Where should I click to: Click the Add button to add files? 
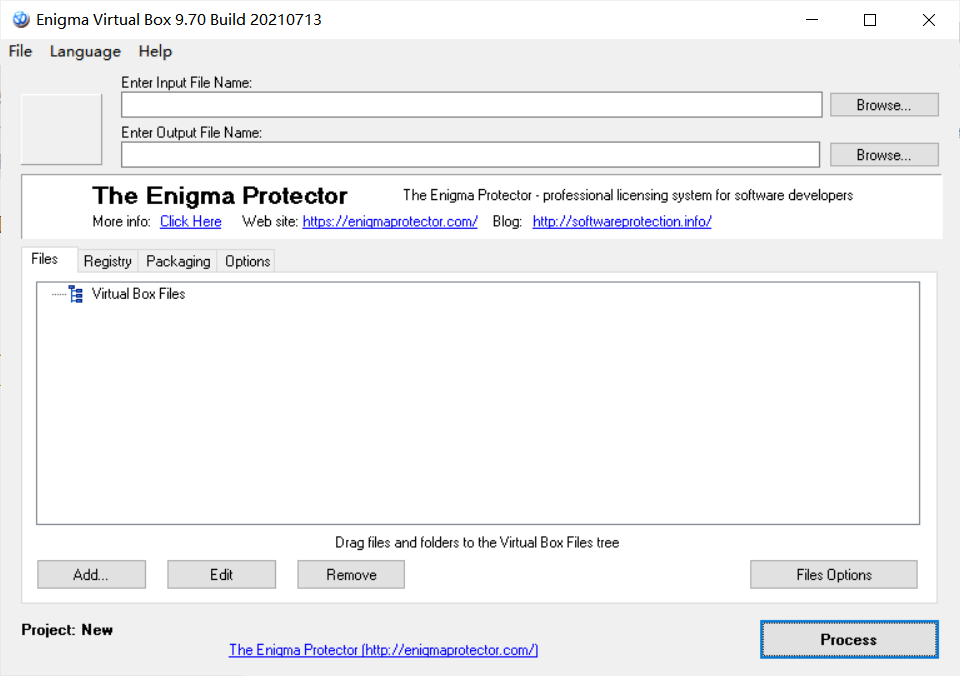(x=91, y=574)
